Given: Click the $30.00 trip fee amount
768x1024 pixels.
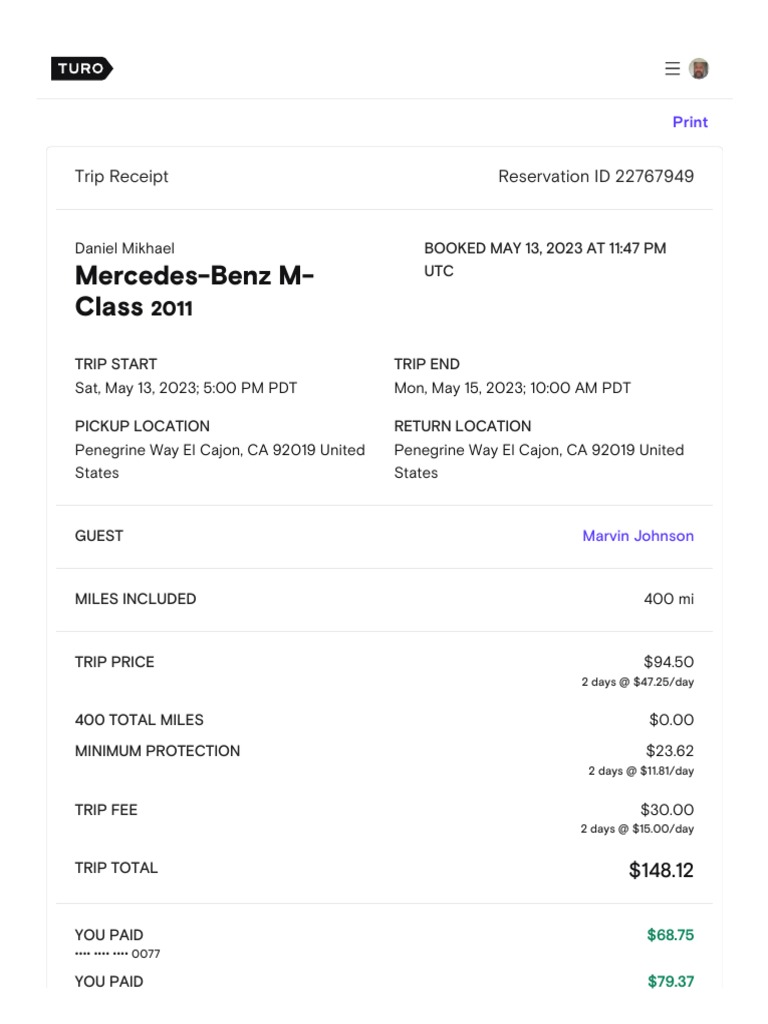Looking at the screenshot, I should click(x=667, y=810).
